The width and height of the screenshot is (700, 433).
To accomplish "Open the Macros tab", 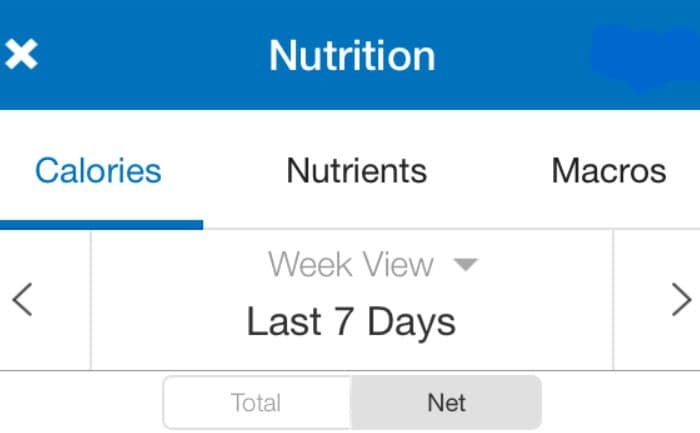I will [x=609, y=171].
